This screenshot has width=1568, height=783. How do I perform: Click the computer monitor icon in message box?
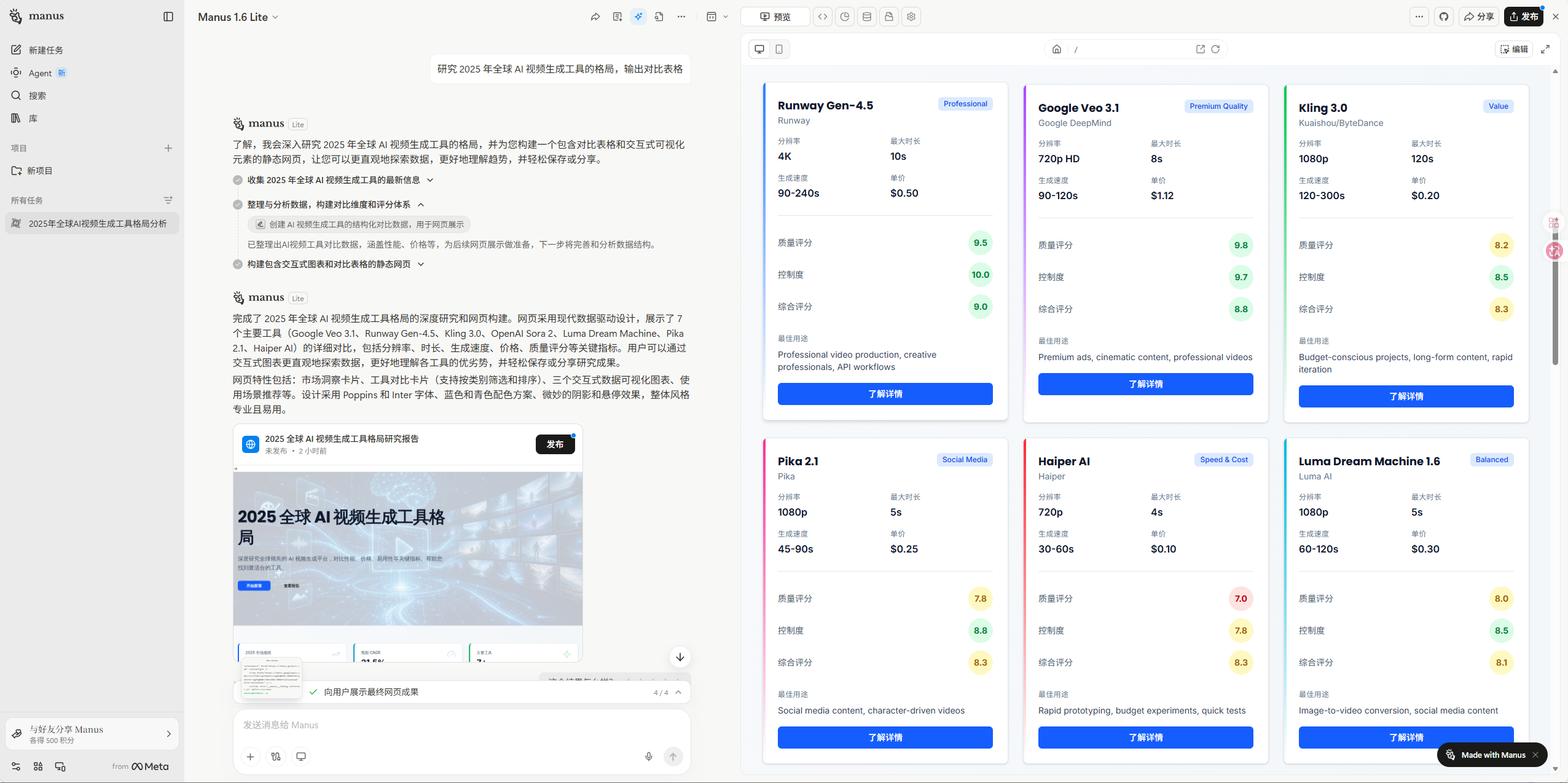point(301,757)
